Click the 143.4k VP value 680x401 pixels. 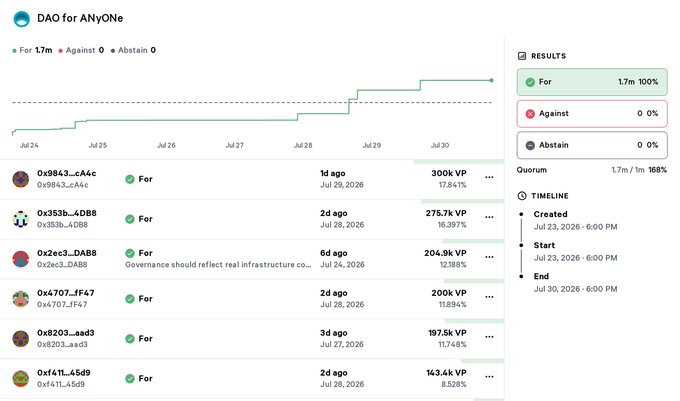pyautogui.click(x=446, y=373)
